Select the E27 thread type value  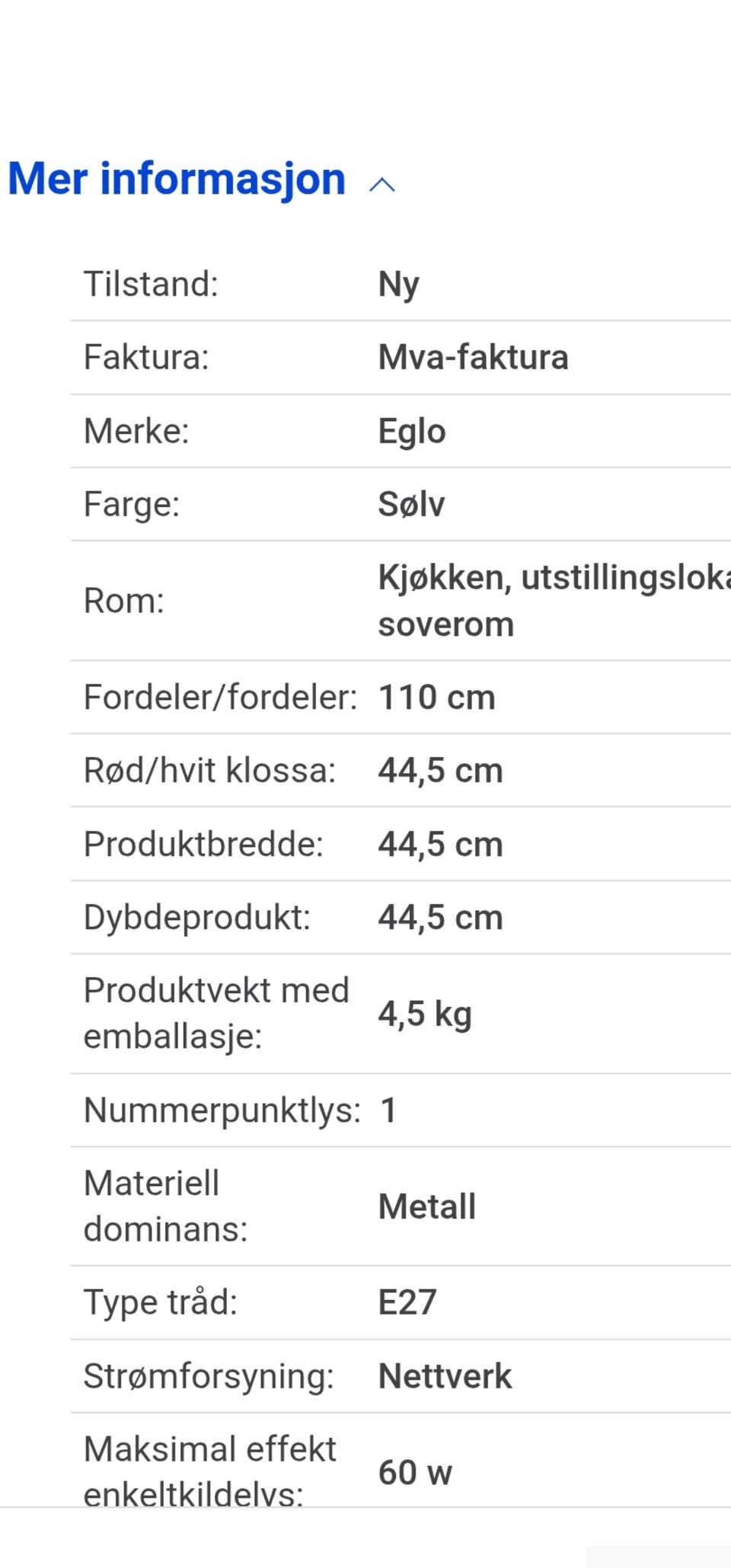[x=407, y=1303]
